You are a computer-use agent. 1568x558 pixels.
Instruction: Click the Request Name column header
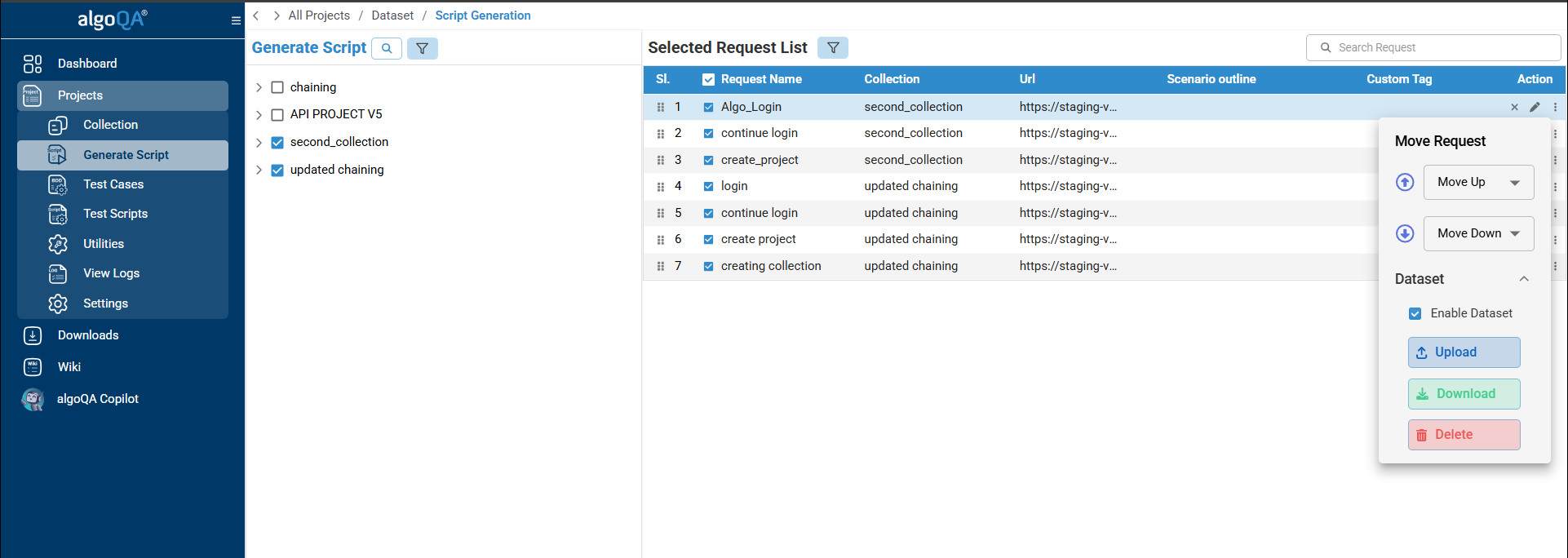pos(761,79)
